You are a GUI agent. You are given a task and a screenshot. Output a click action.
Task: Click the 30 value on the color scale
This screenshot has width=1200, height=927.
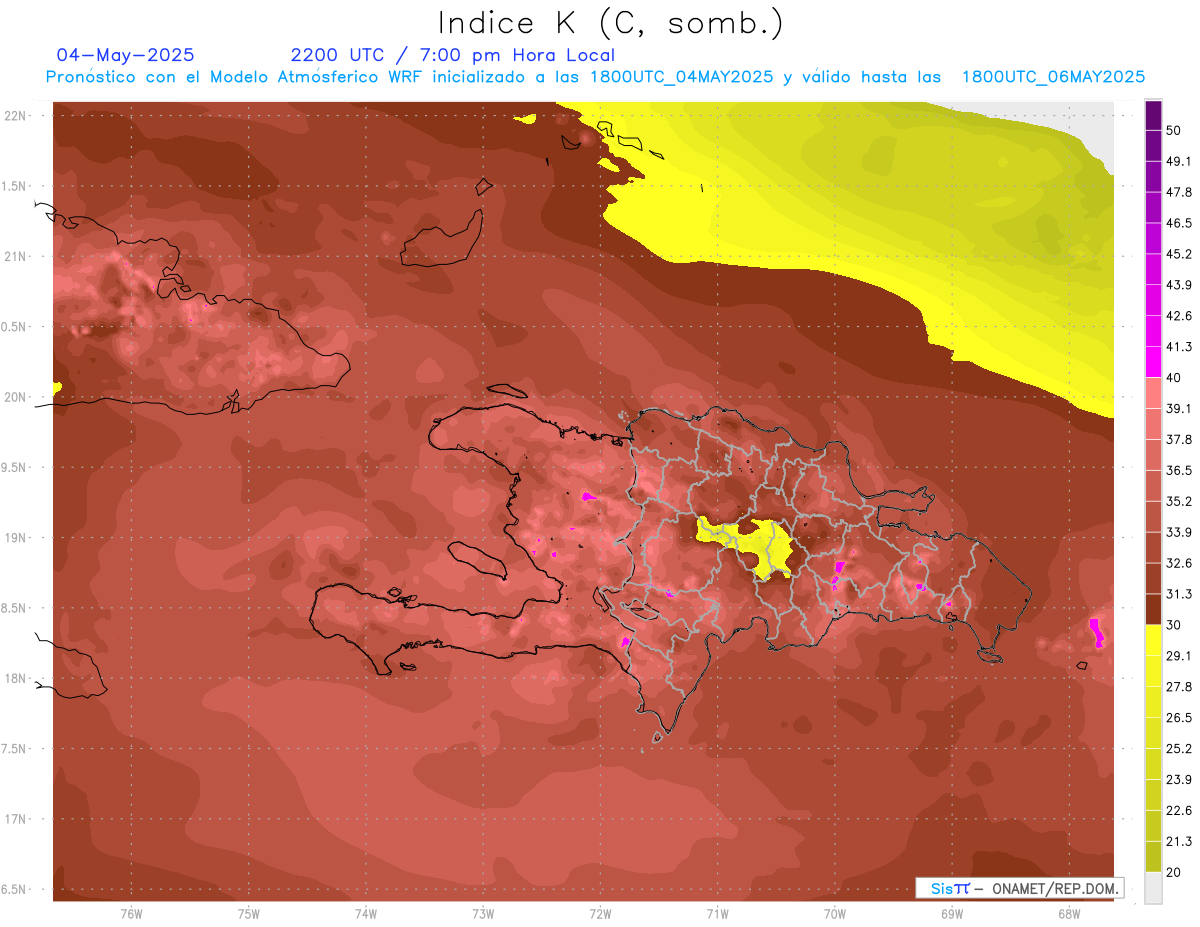1176,625
